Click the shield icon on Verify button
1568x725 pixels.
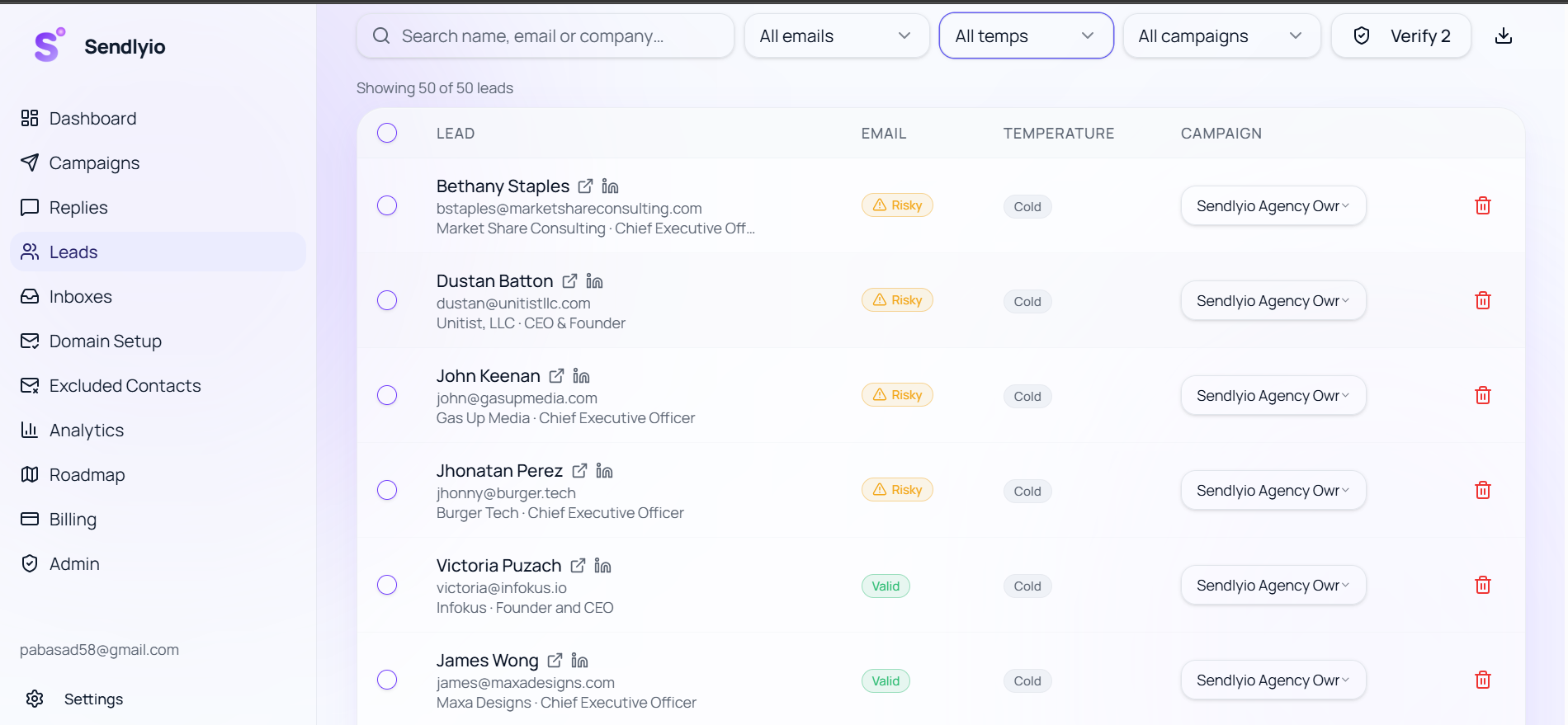click(x=1362, y=35)
